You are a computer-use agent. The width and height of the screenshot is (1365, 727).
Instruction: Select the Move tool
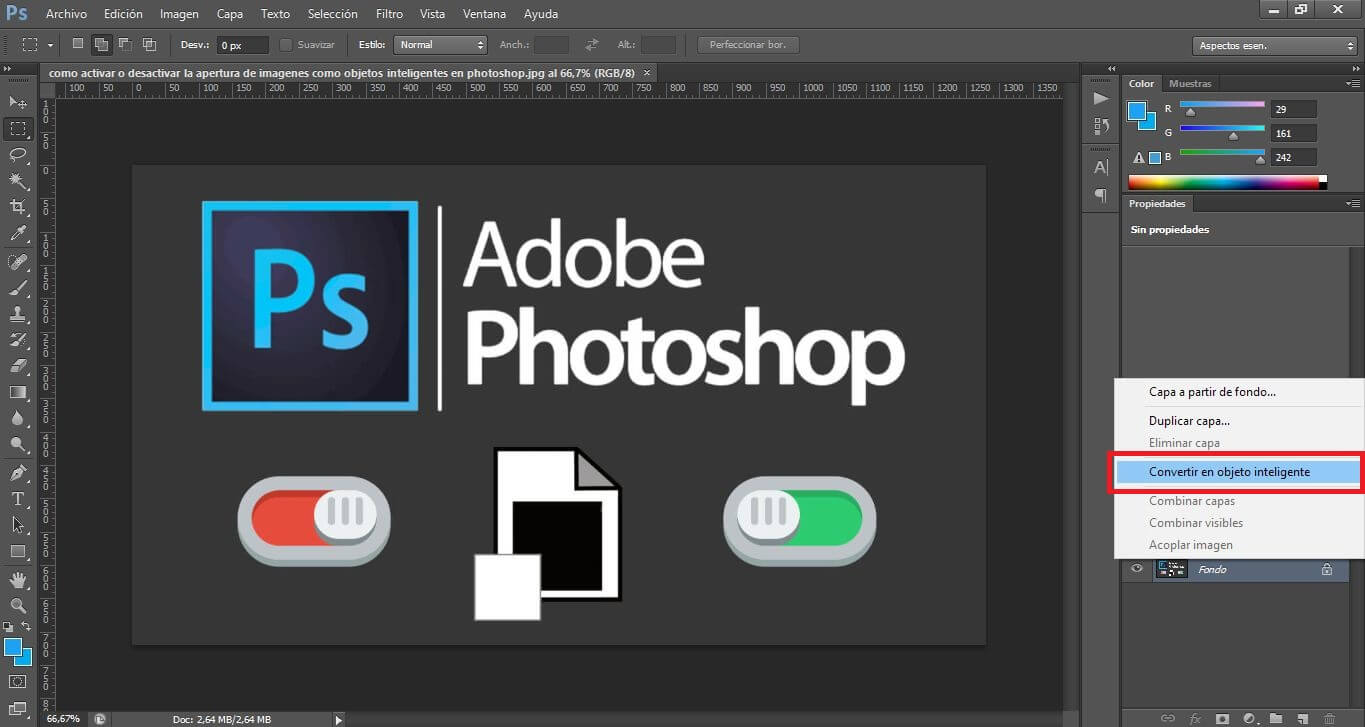(18, 102)
